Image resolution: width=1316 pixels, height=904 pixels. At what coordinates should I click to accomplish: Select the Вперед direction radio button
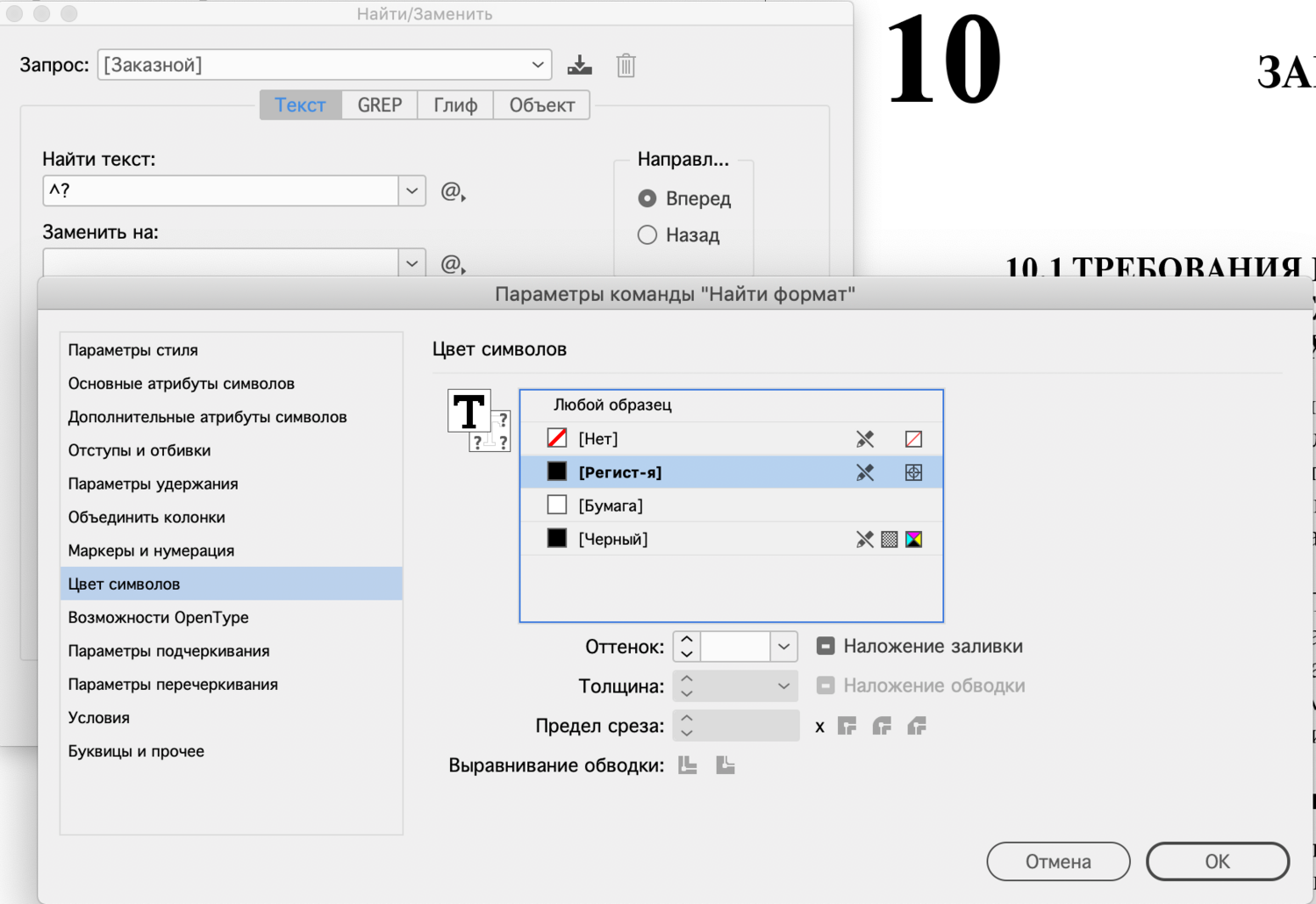[647, 198]
